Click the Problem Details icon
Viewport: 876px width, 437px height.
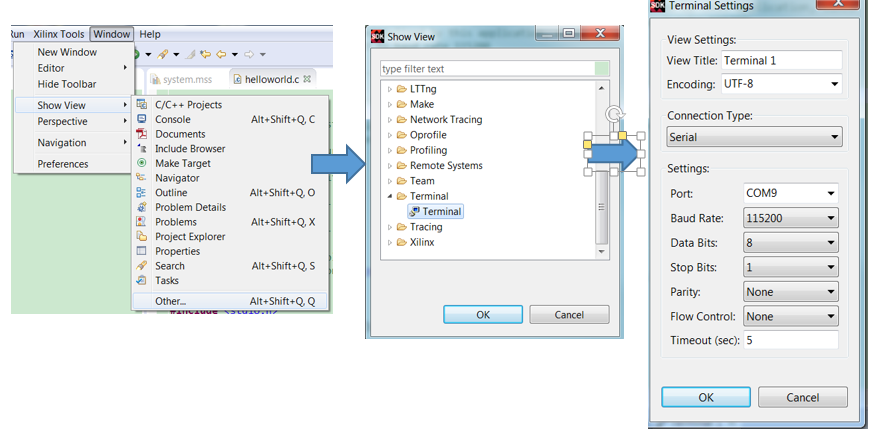tap(142, 207)
